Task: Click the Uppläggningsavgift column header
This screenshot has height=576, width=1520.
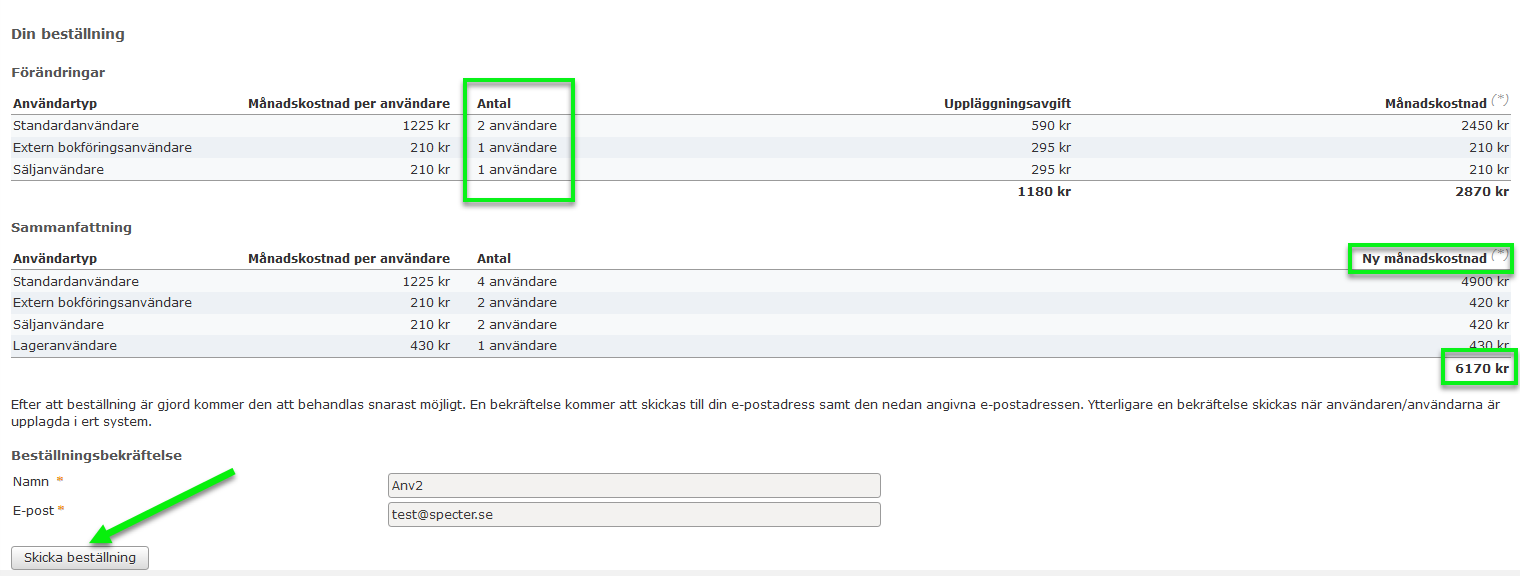Action: (x=1007, y=104)
